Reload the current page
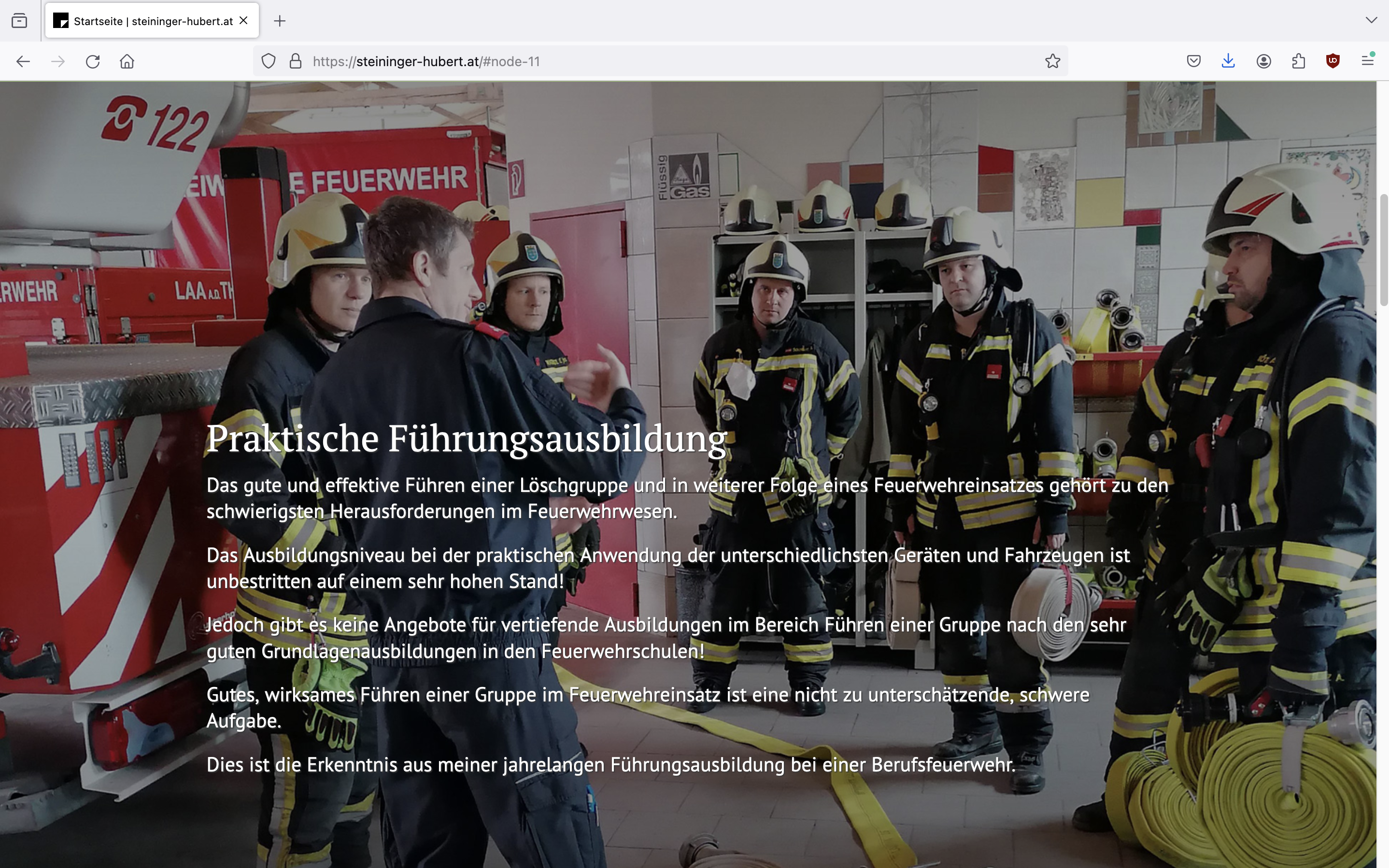The image size is (1389, 868). [x=93, y=61]
